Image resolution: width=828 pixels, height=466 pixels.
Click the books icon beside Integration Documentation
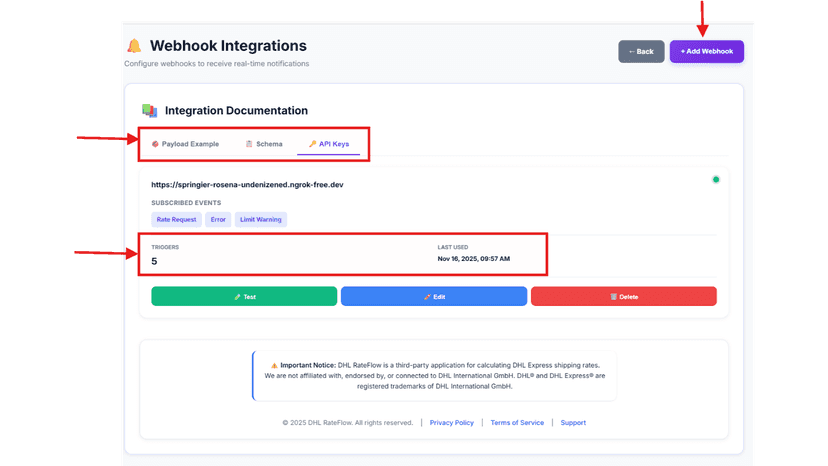click(149, 110)
